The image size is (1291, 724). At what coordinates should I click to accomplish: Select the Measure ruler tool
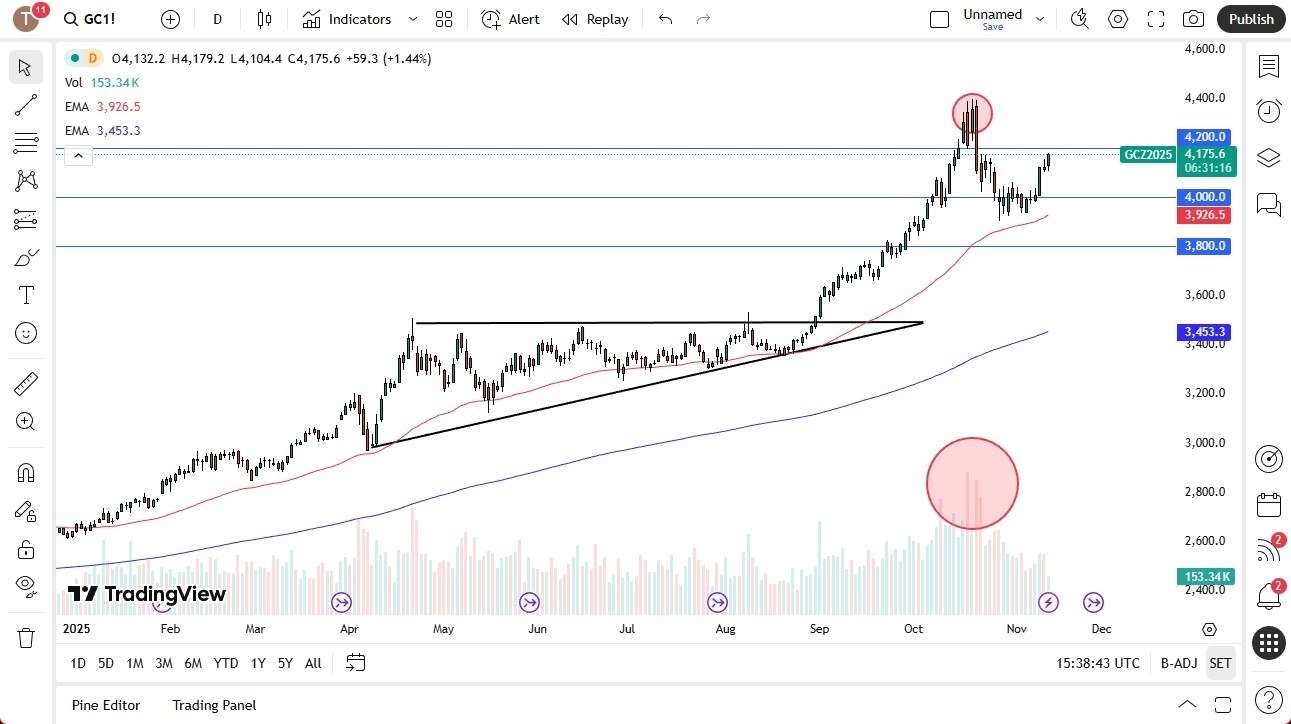[25, 383]
